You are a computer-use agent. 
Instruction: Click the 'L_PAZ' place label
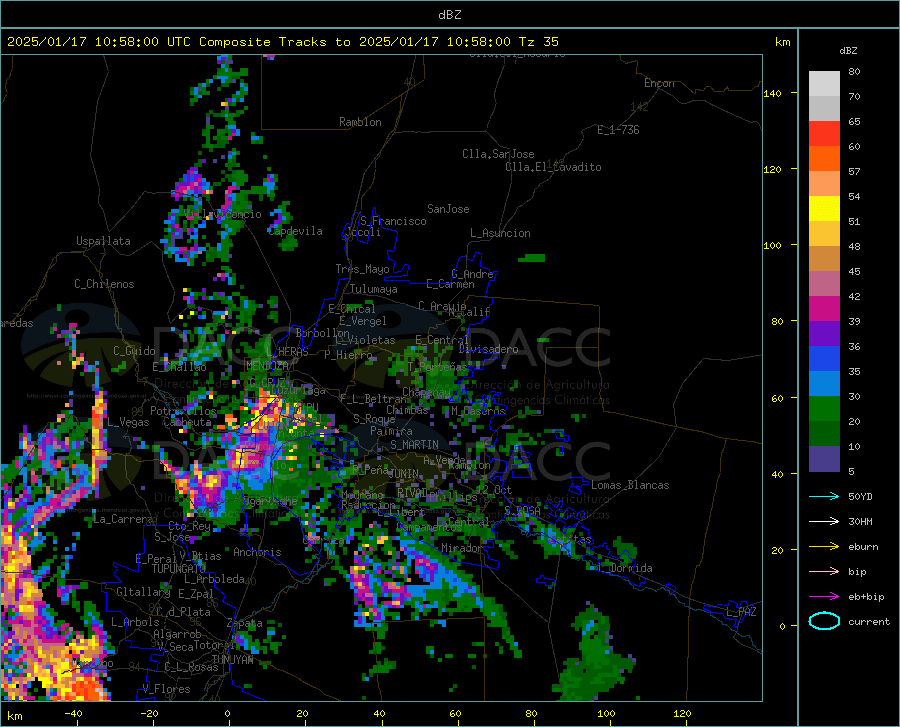point(741,612)
